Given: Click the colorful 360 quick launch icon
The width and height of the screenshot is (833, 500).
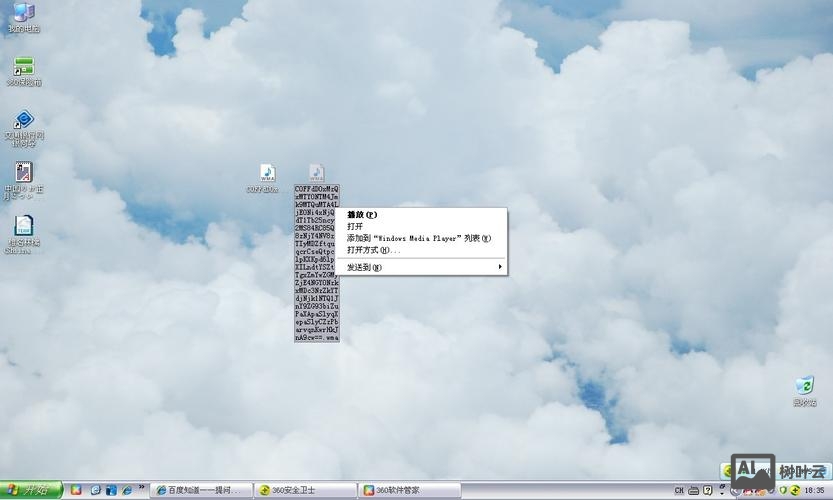Looking at the screenshot, I should (75, 490).
